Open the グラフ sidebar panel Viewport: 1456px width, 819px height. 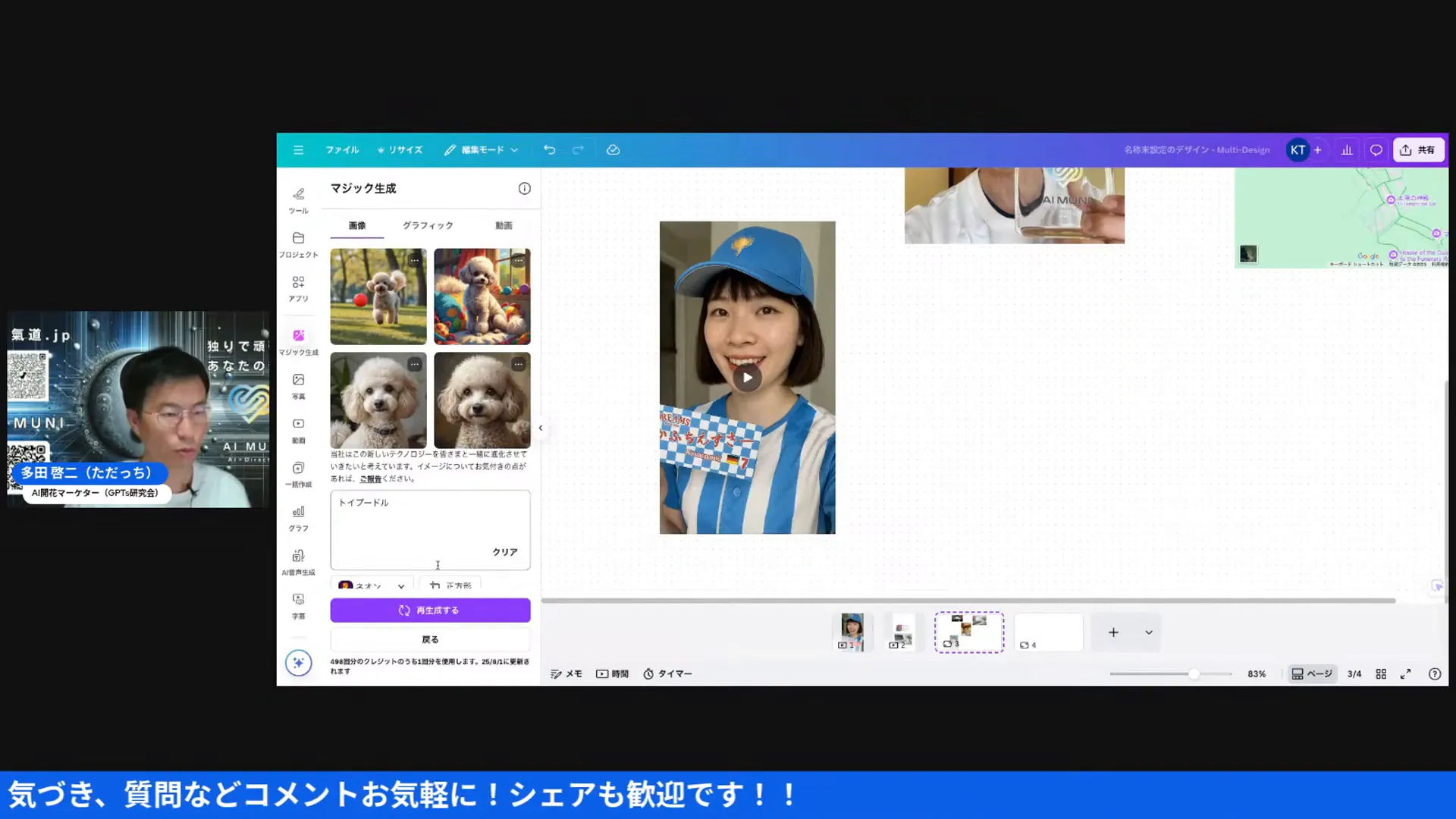point(299,518)
